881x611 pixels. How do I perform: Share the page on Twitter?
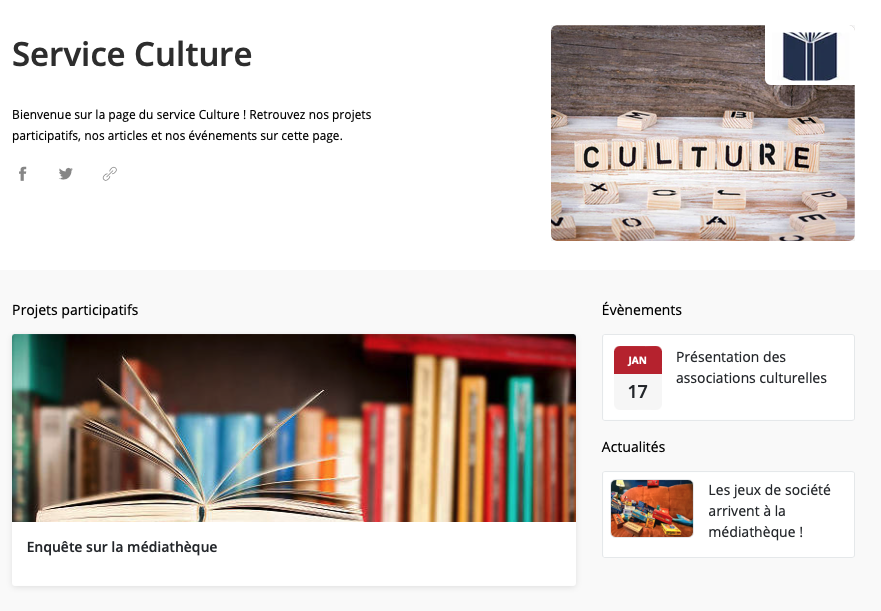point(66,174)
